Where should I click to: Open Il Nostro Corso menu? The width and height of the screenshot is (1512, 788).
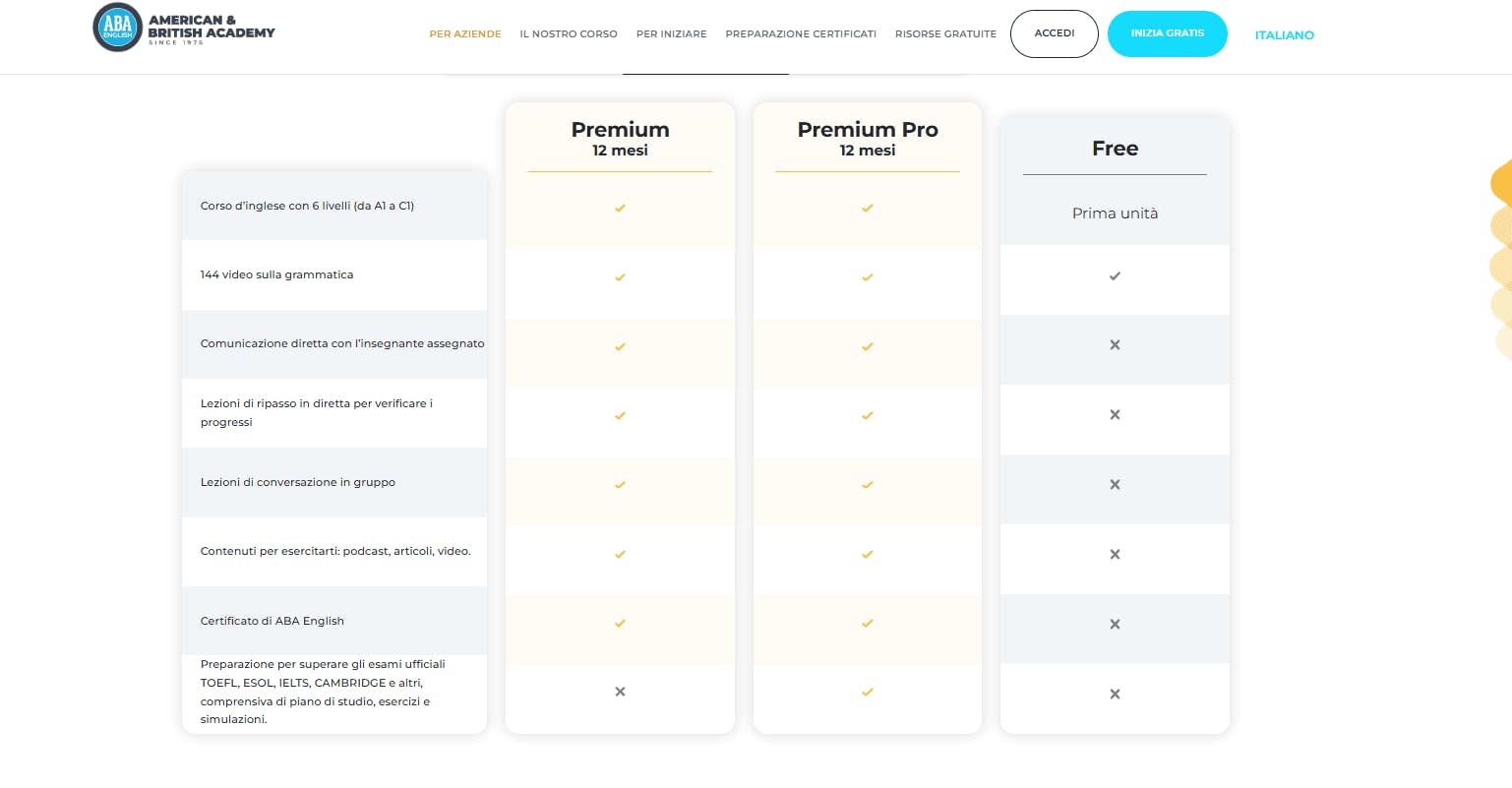[569, 34]
